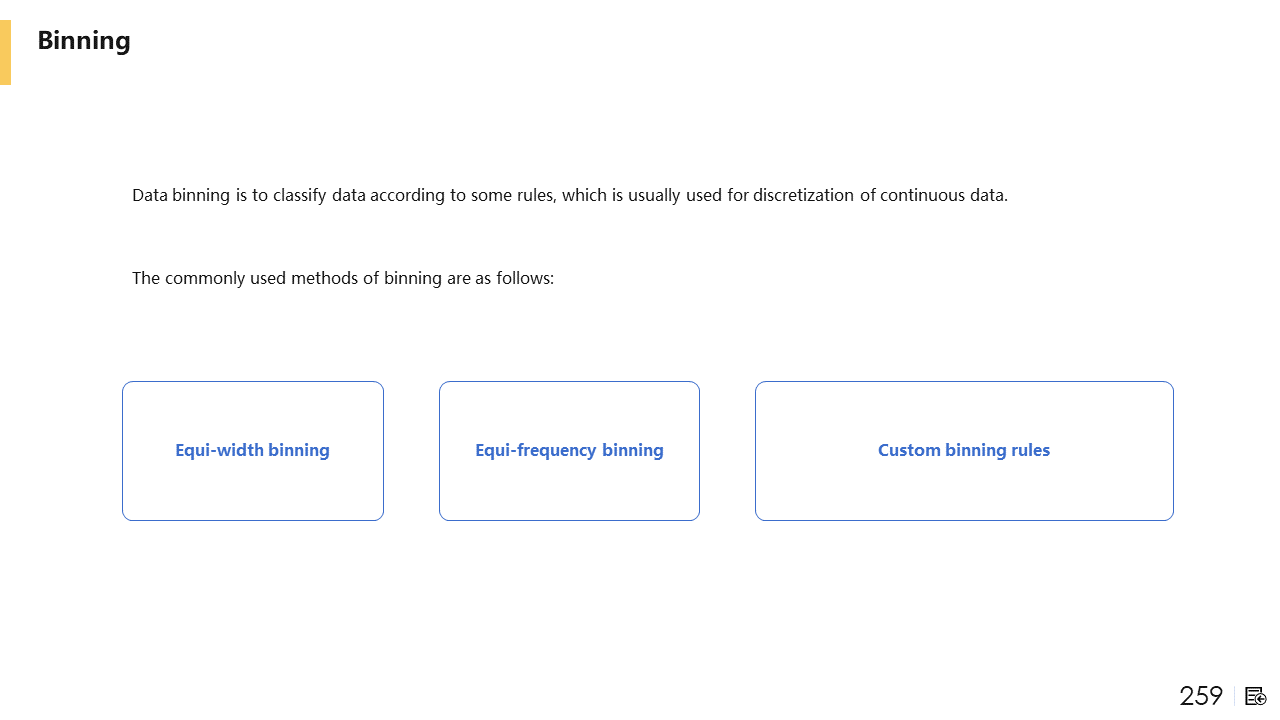Viewport: 1280px width, 720px height.
Task: Click the Binning slide title
Action: [x=84, y=41]
